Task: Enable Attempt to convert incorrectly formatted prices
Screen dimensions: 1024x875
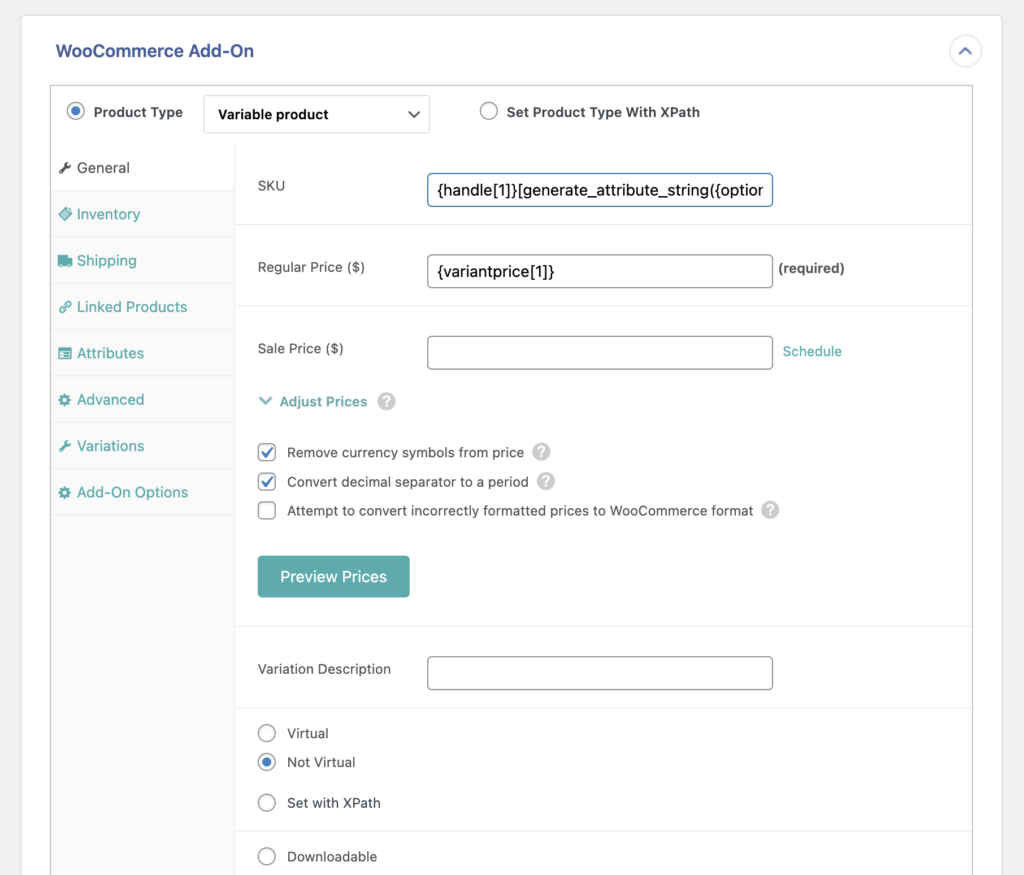Action: tap(267, 510)
